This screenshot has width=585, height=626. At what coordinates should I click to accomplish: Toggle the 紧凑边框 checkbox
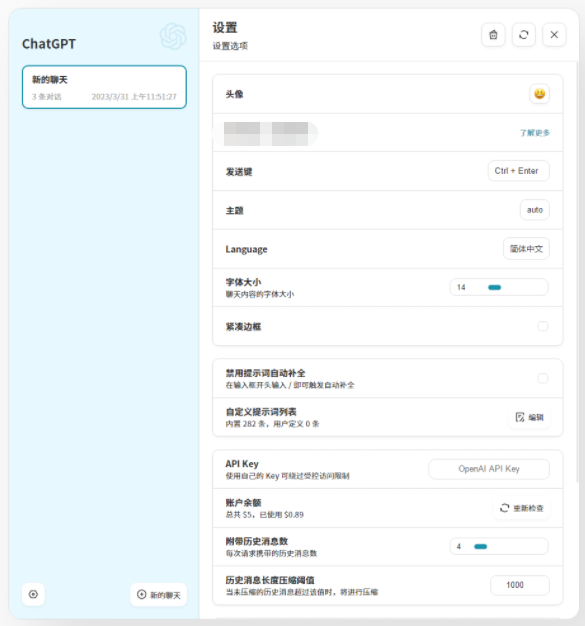543,326
